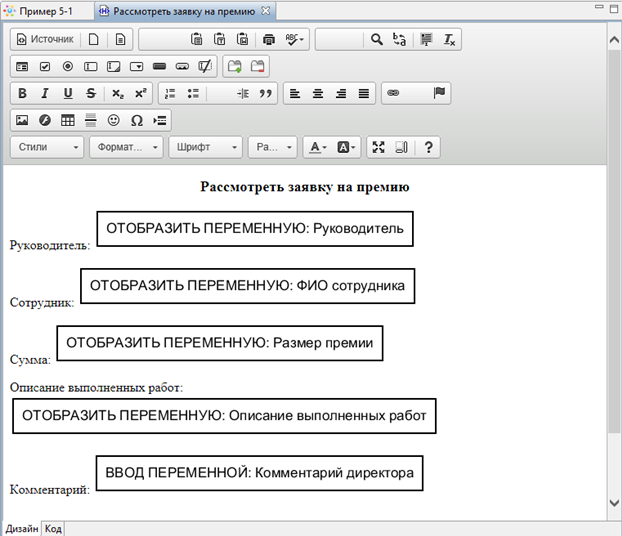This screenshot has width=622, height=536.
Task: Align text right
Action: pos(341,93)
